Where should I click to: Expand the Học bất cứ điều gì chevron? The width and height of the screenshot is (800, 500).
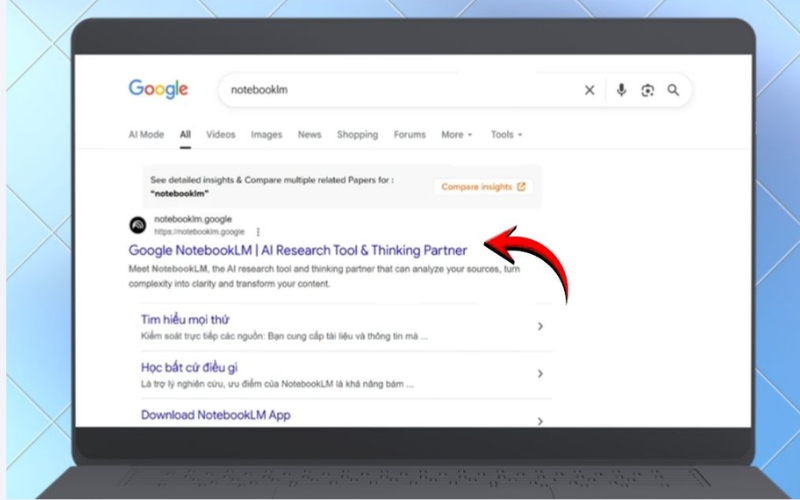click(540, 373)
